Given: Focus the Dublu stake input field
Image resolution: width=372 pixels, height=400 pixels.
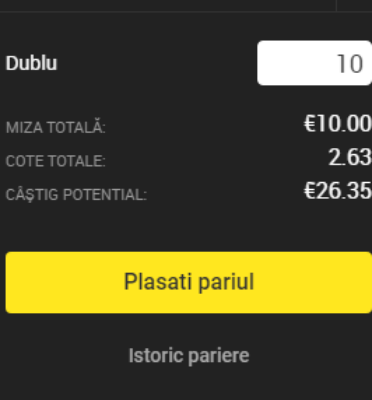Looking at the screenshot, I should pyautogui.click(x=314, y=63).
